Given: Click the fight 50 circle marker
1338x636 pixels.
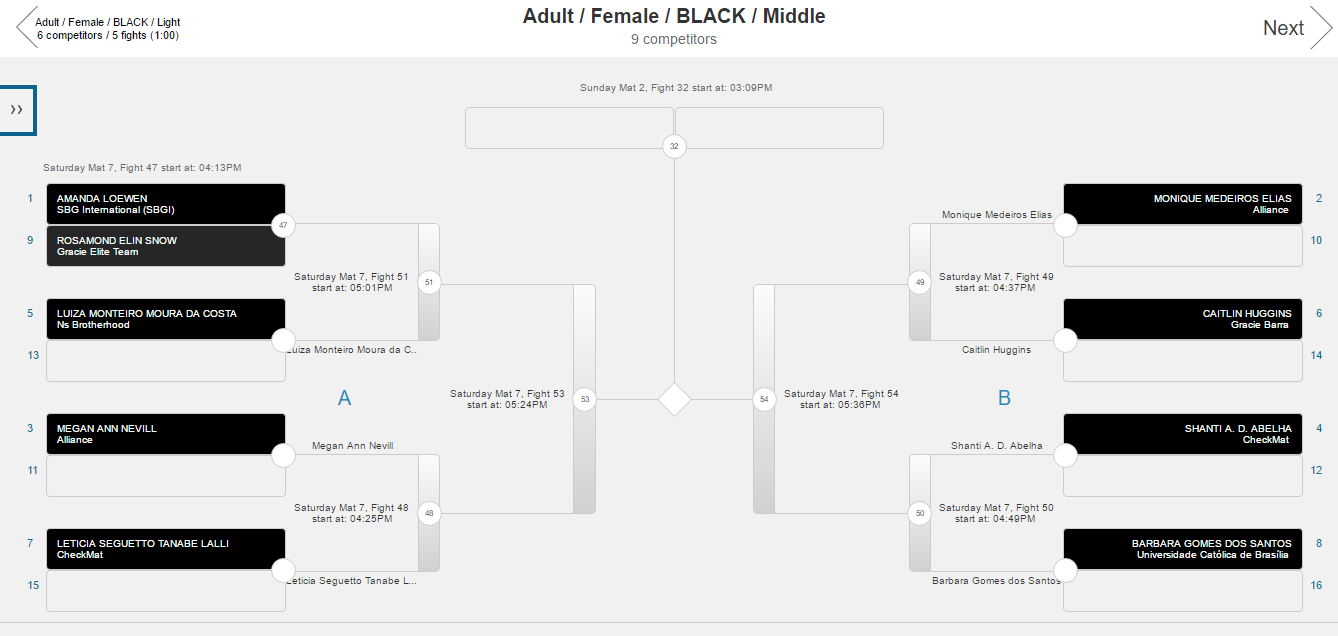Looking at the screenshot, I should 920,513.
